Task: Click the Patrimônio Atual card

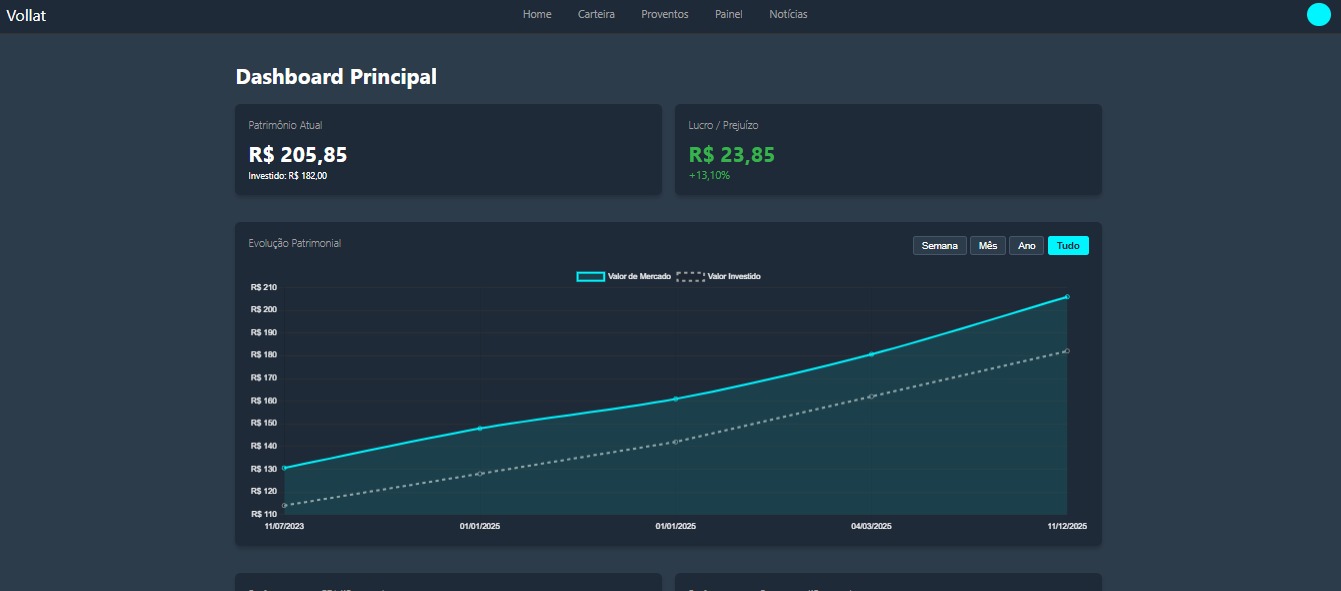Action: point(448,150)
